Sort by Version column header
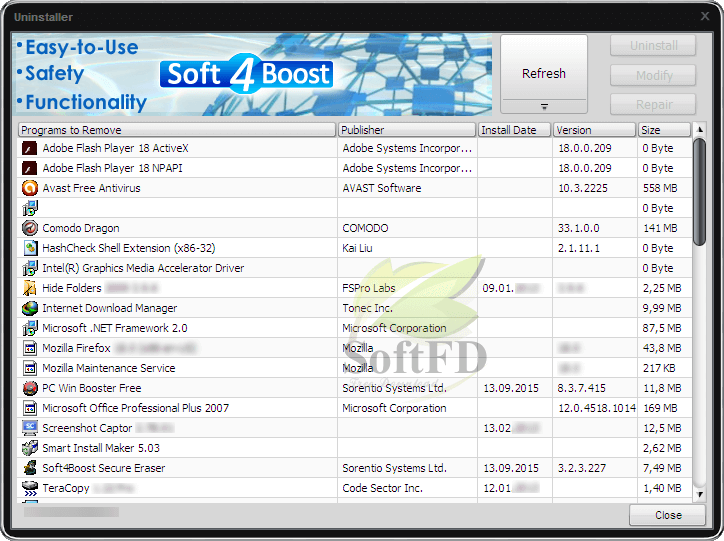 tap(594, 130)
